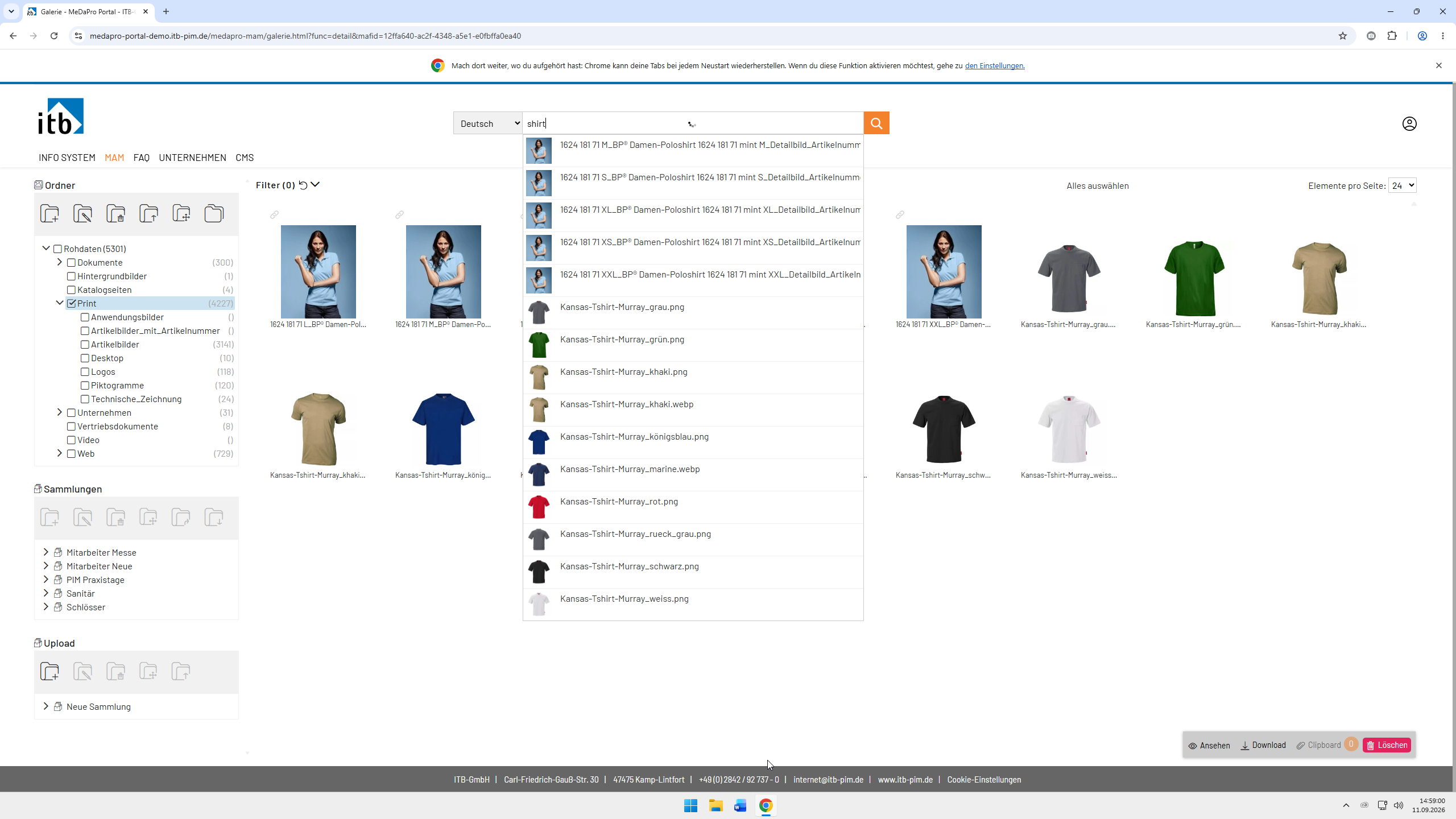1456x819 pixels.
Task: Uncheck the Print folder checkbox
Action: click(x=71, y=304)
